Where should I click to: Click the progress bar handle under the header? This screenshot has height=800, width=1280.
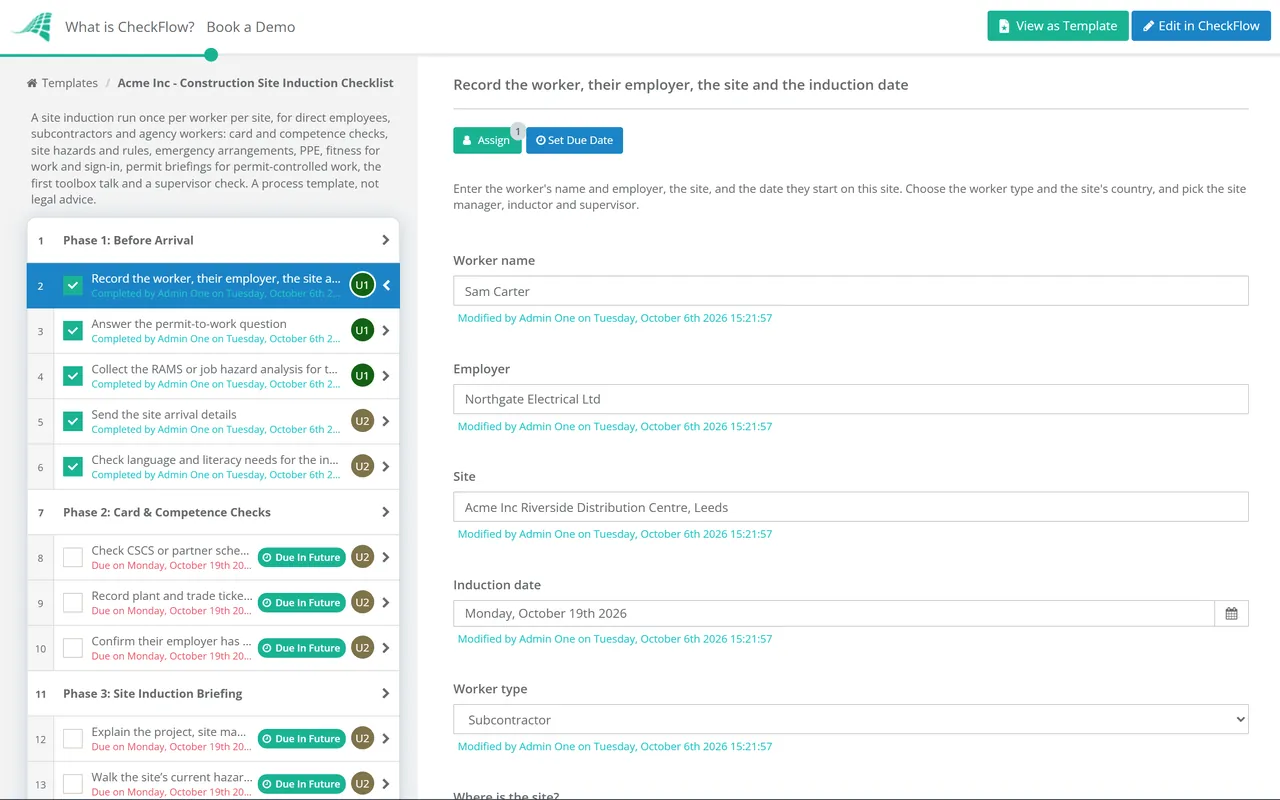(x=210, y=55)
